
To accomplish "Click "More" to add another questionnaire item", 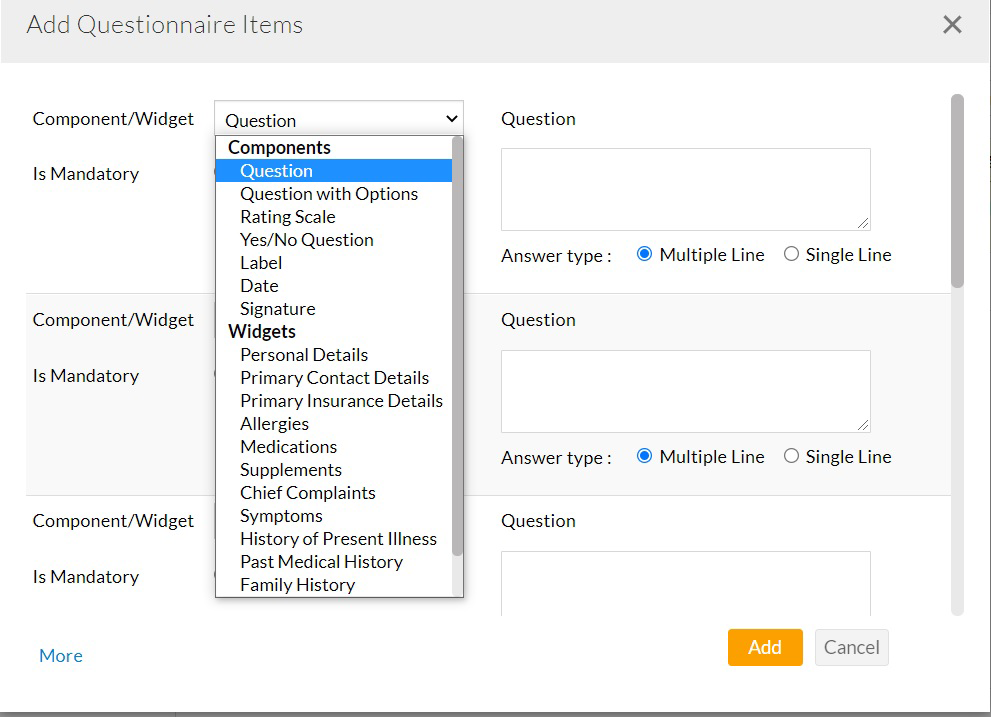I will pyautogui.click(x=60, y=655).
